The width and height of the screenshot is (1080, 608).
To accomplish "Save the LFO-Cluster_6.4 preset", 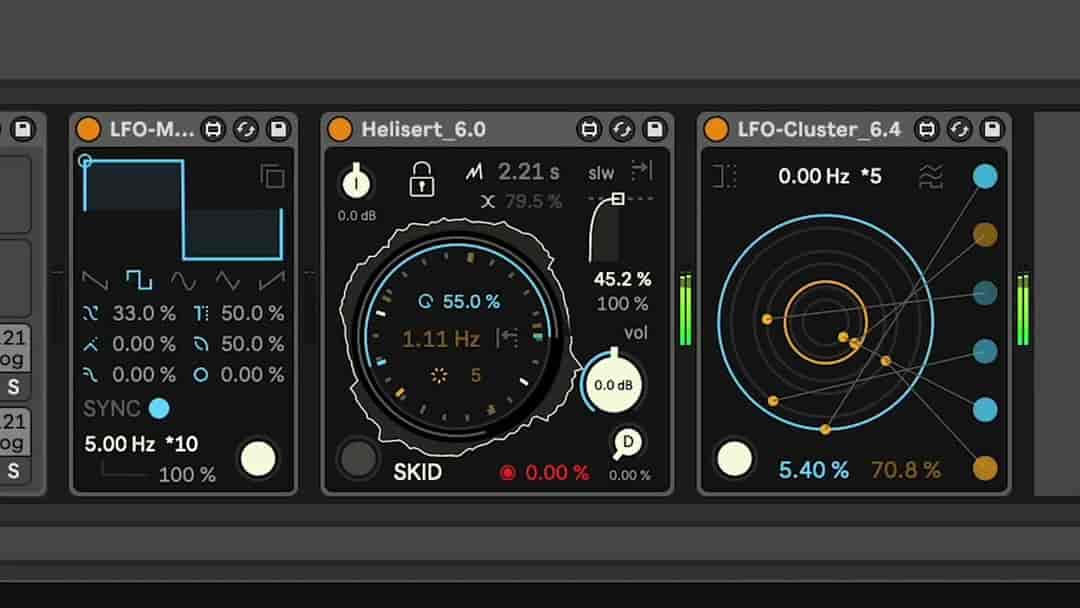I will coord(989,130).
